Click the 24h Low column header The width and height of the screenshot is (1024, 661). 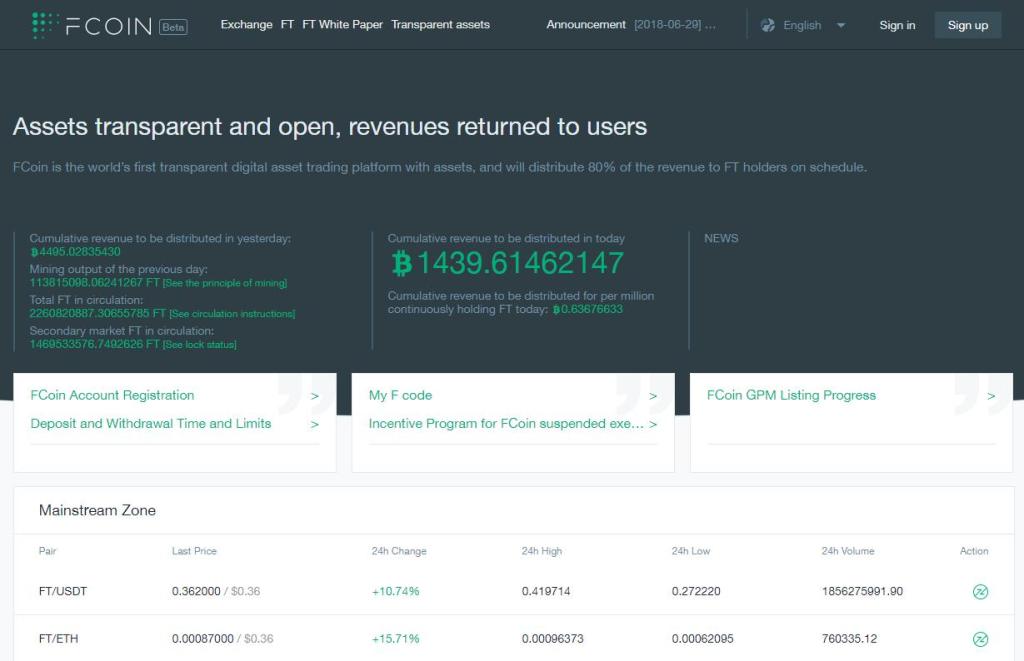coord(691,551)
